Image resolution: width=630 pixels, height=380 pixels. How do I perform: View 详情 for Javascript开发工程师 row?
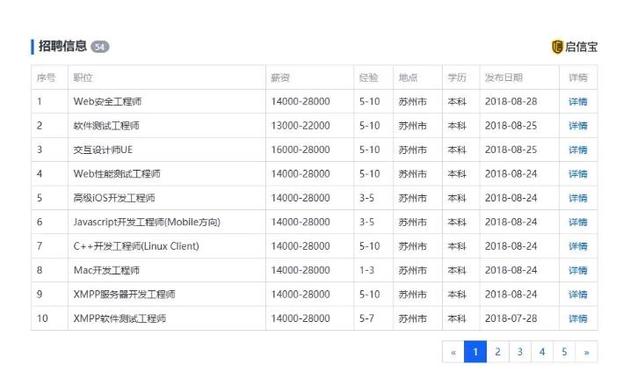578,222
